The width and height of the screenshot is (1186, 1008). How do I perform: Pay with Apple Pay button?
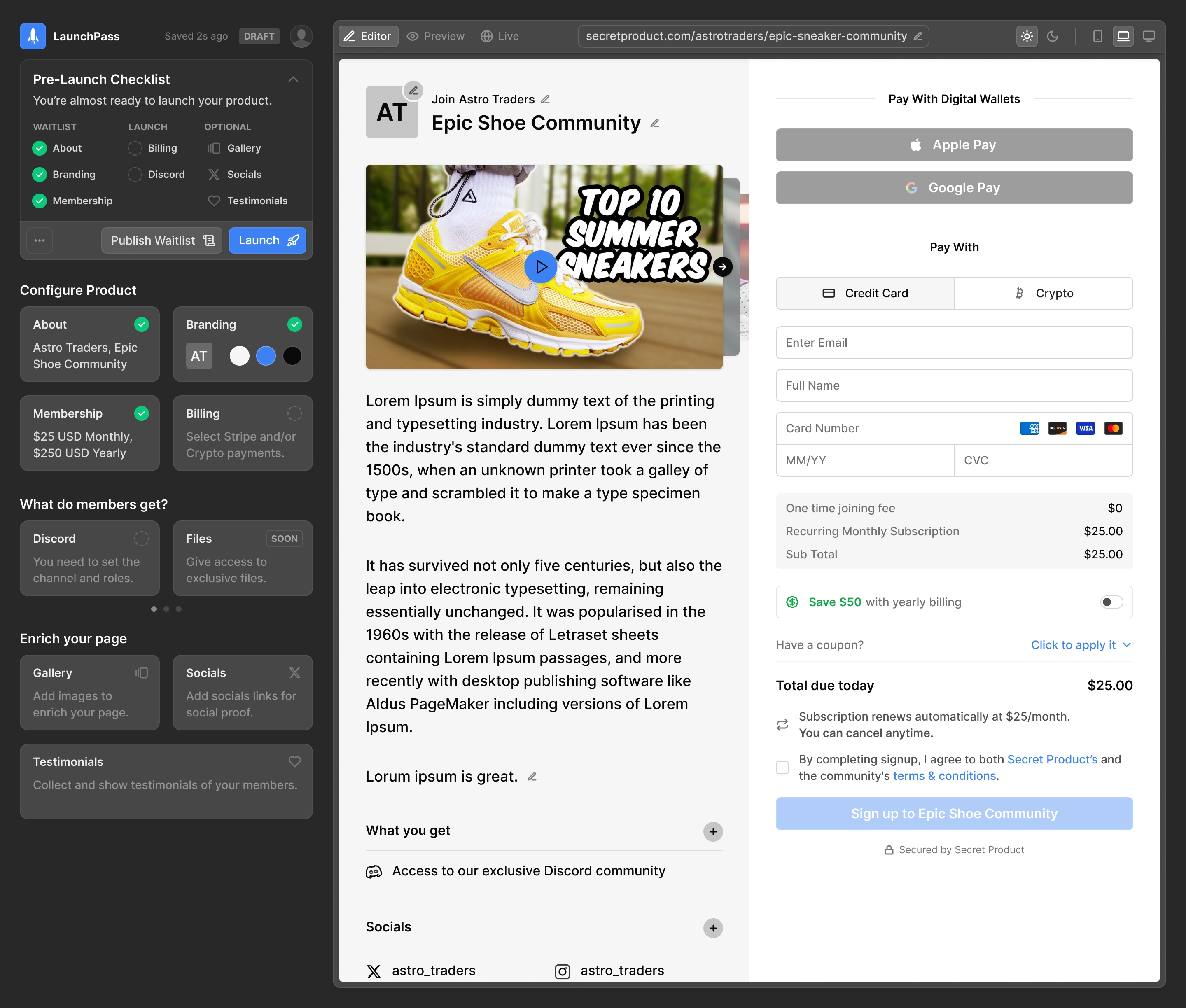[x=954, y=145]
